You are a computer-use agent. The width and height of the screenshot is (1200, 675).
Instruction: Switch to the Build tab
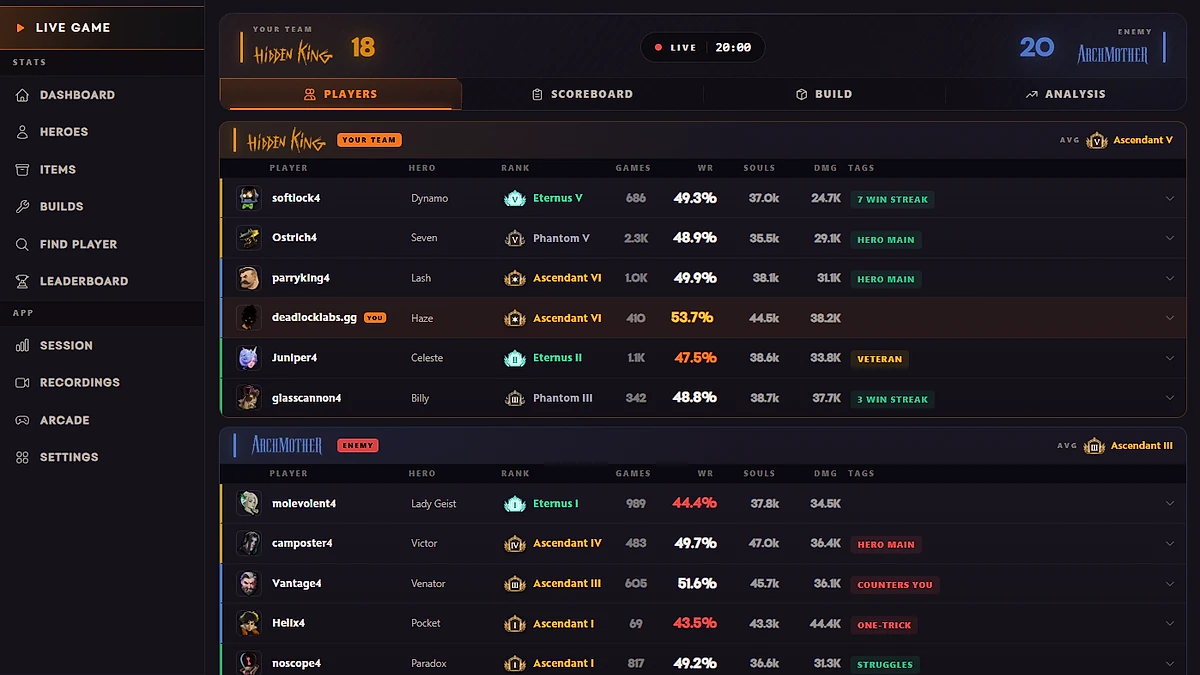pos(824,94)
